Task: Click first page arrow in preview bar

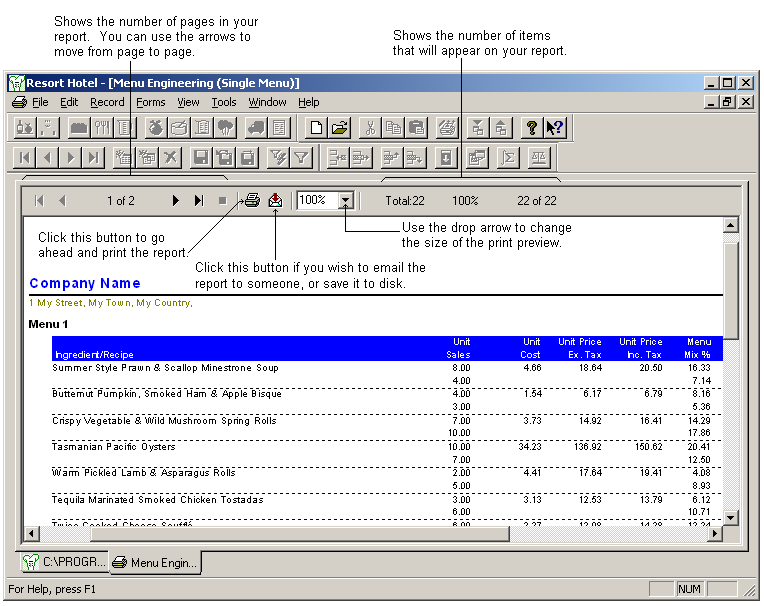Action: (x=39, y=200)
